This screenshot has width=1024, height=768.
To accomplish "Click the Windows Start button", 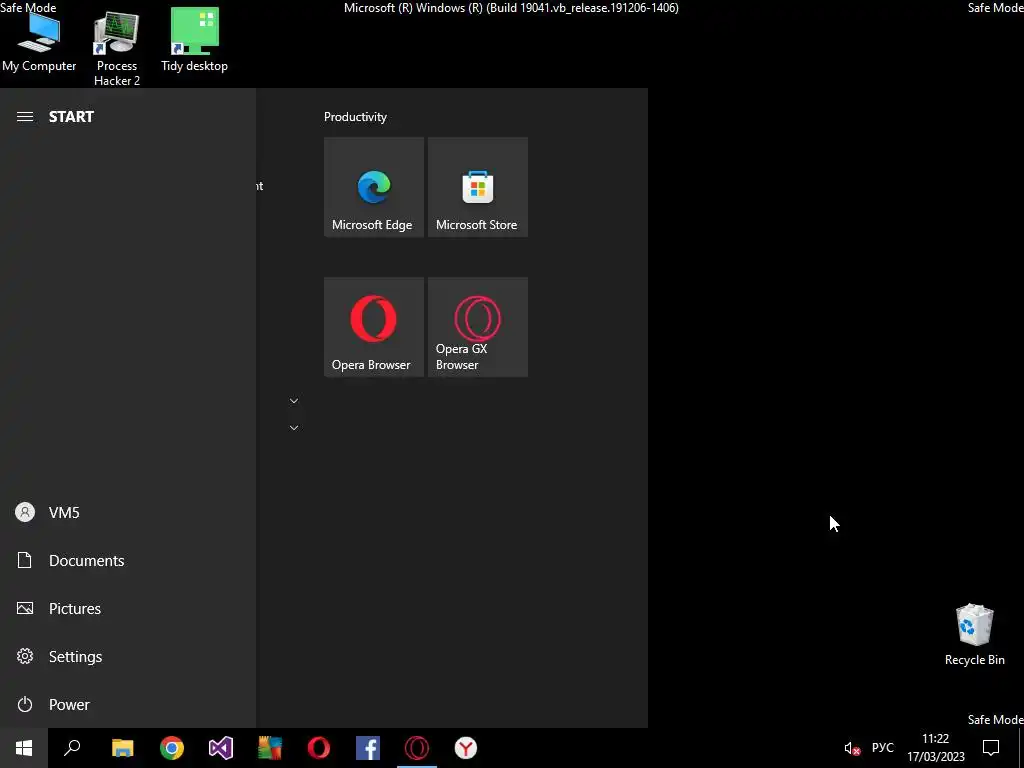I will pos(24,748).
